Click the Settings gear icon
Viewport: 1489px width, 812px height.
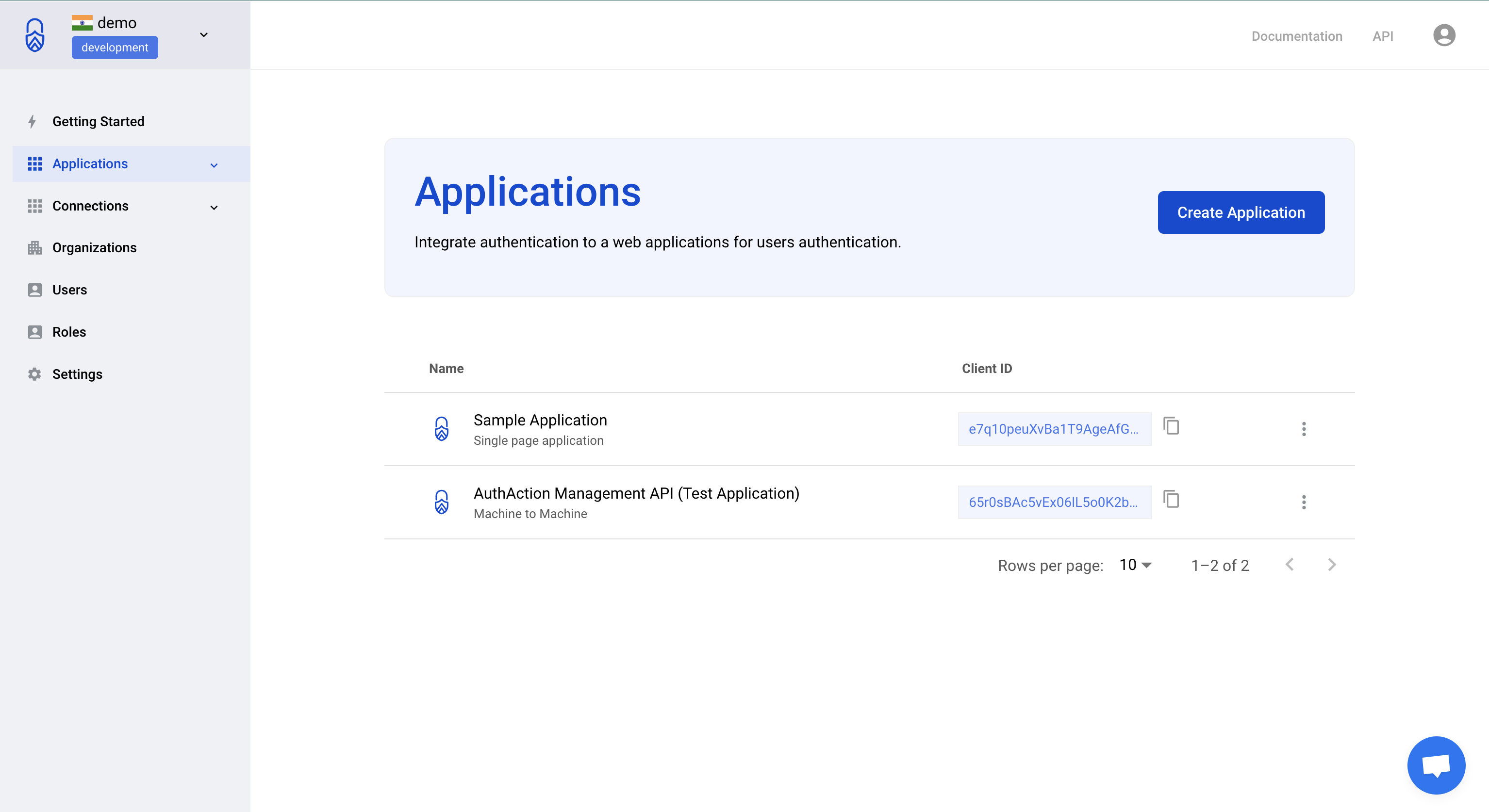click(x=34, y=374)
